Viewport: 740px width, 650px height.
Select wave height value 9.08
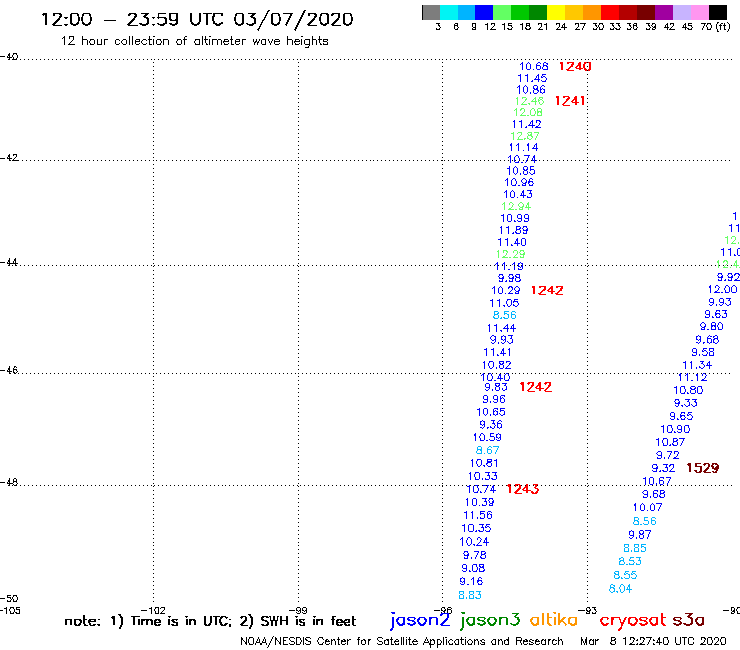click(473, 568)
